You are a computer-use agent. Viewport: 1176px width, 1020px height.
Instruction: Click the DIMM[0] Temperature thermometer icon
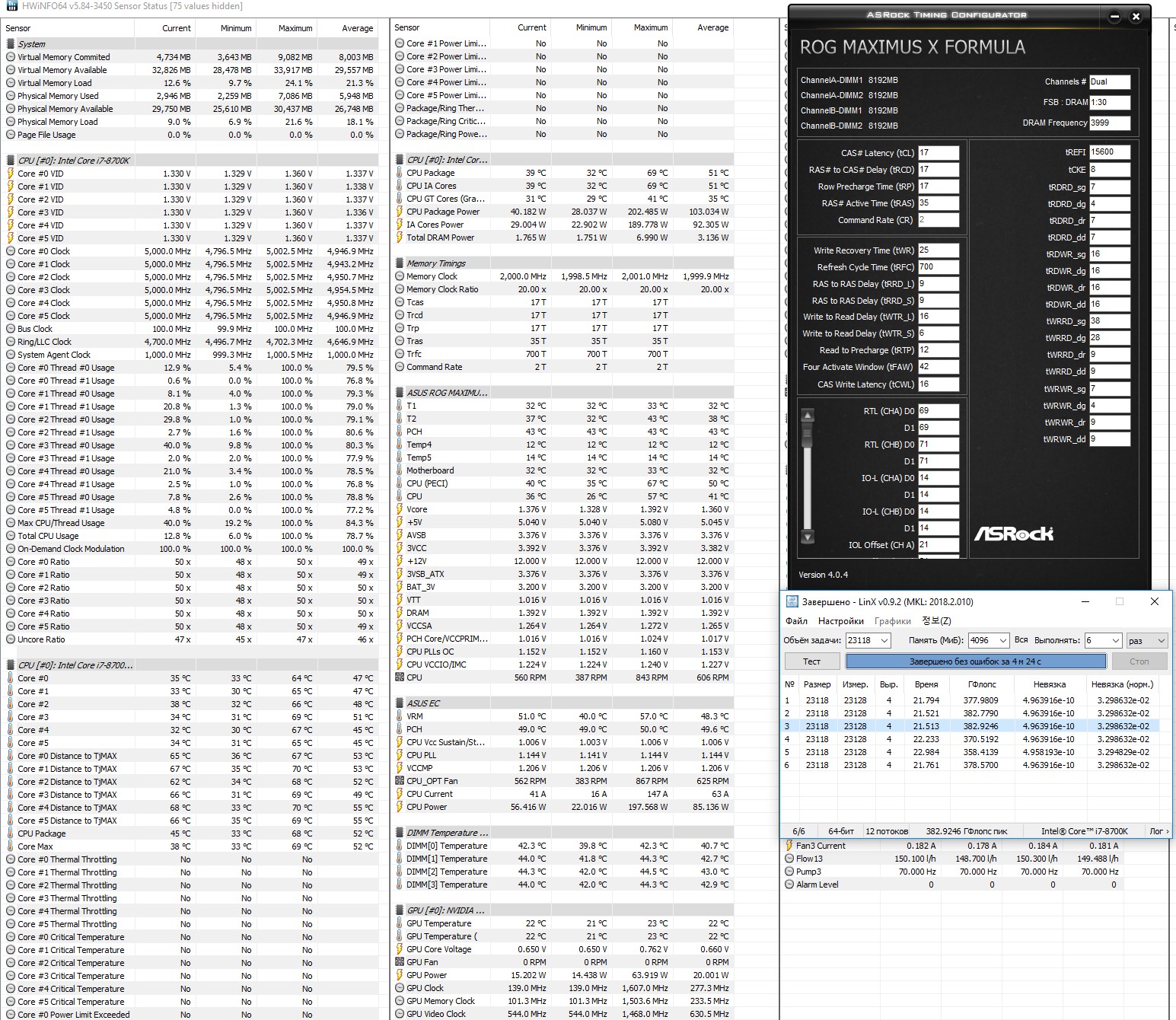(400, 846)
